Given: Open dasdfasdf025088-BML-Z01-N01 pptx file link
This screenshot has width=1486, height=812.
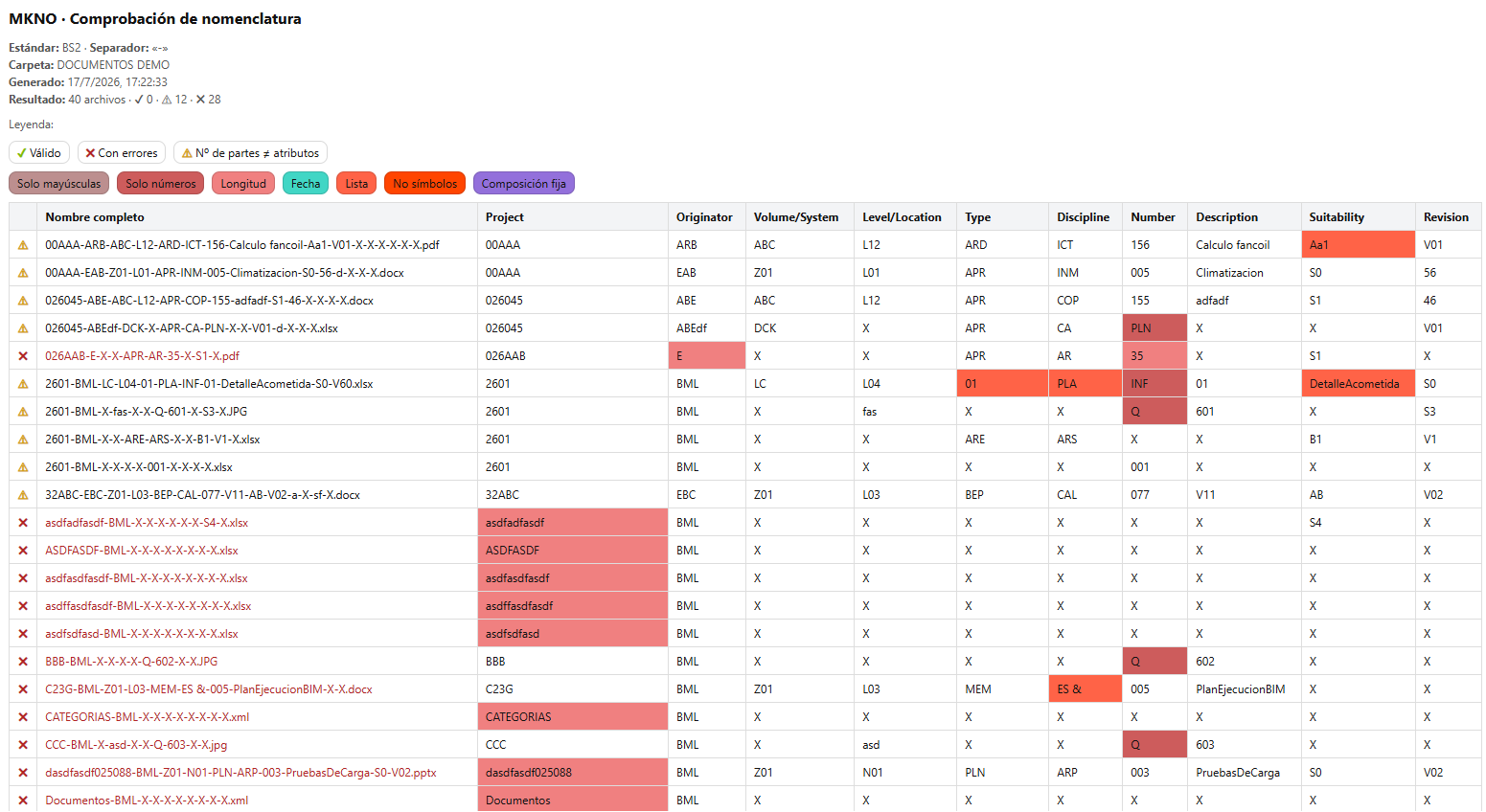Looking at the screenshot, I should pyautogui.click(x=240, y=773).
